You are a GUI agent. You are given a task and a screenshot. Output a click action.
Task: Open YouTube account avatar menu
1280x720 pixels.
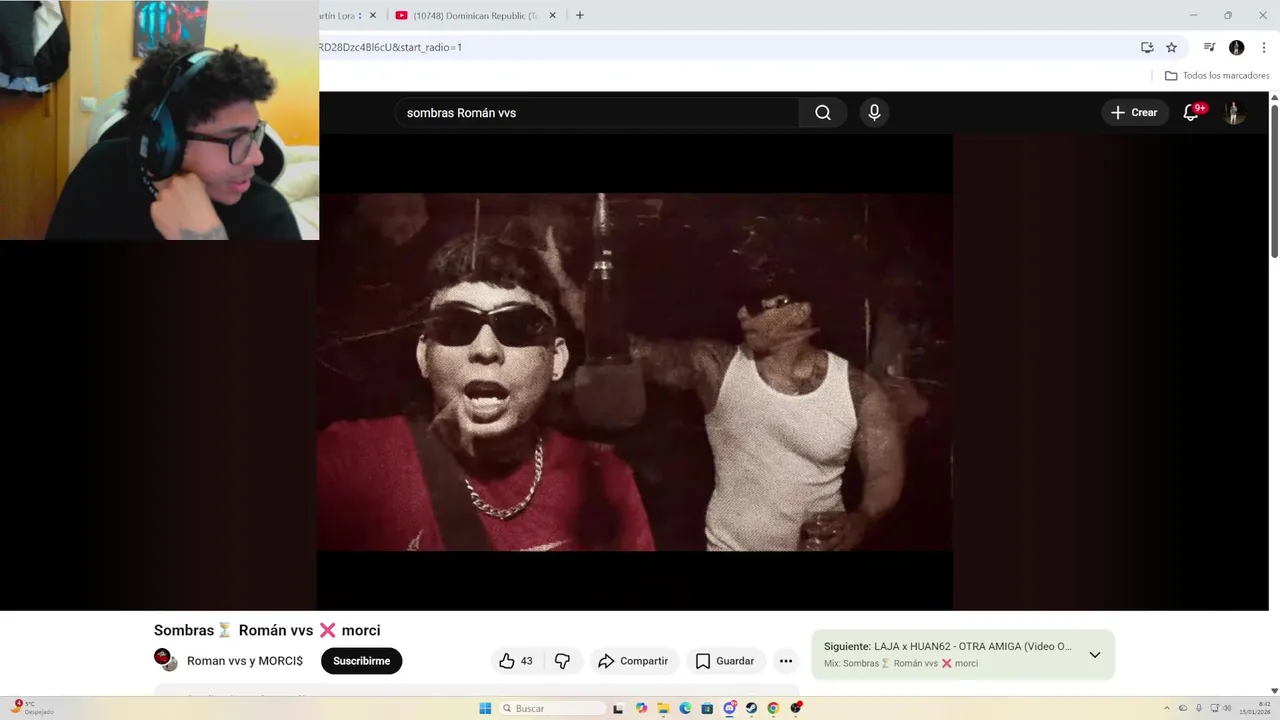point(1234,113)
